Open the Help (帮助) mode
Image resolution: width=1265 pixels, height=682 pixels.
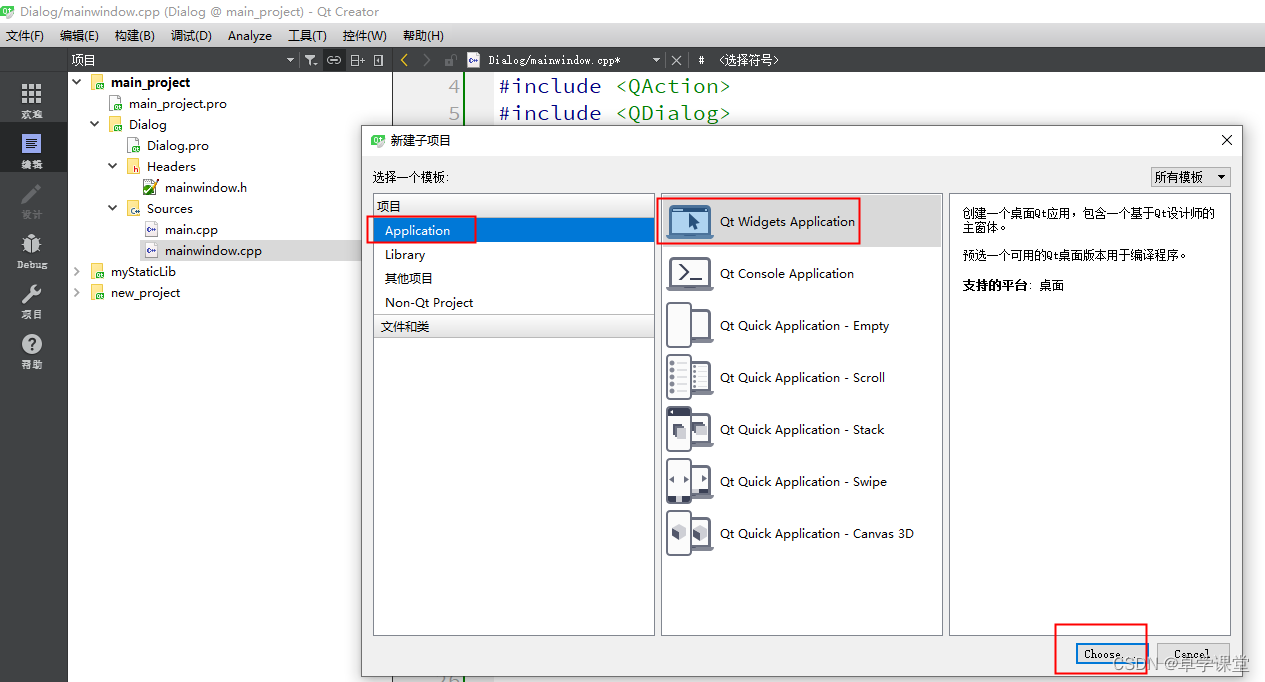click(x=32, y=351)
